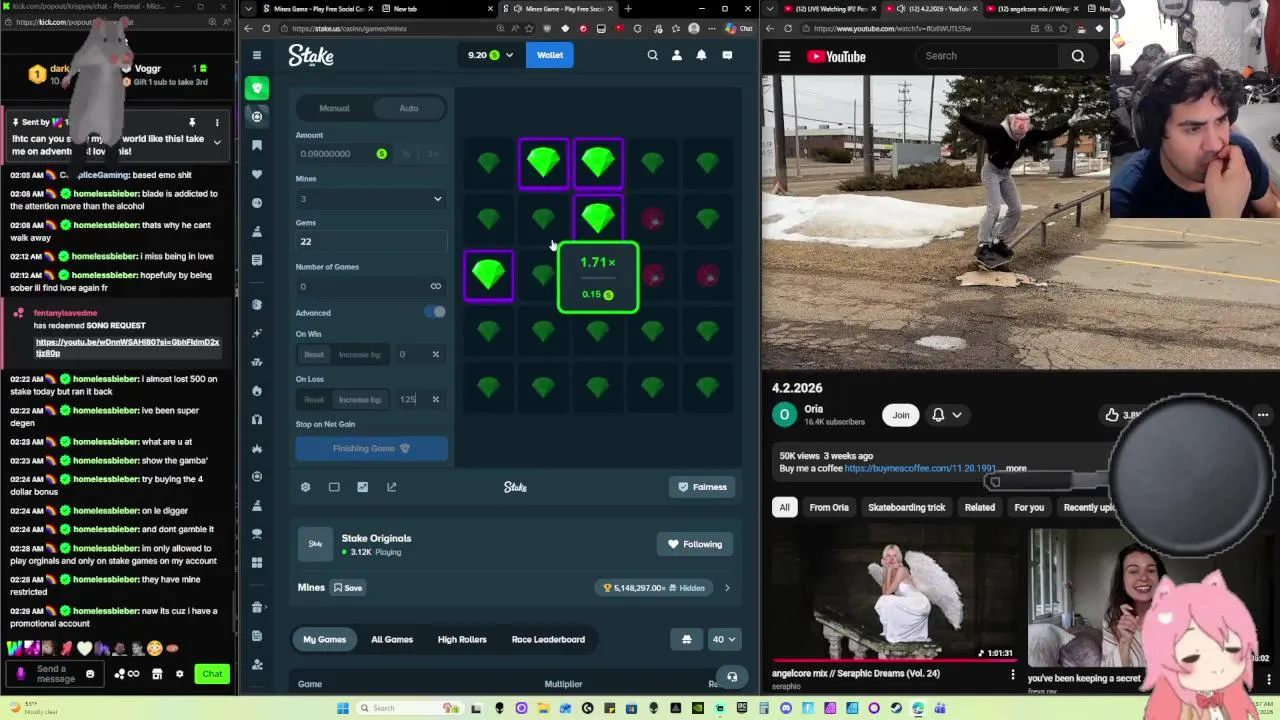
Task: Open YouTube guide hamburger menu
Action: [x=784, y=57]
